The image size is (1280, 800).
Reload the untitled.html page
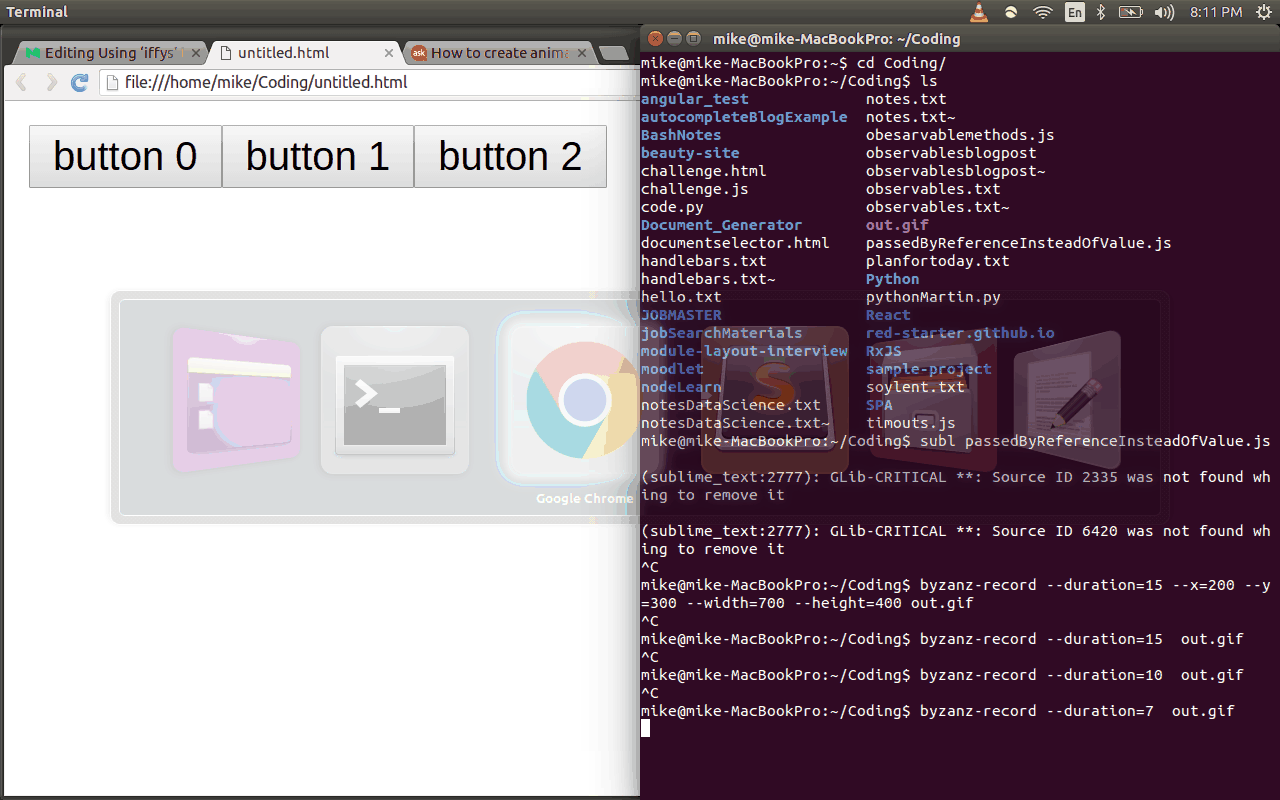point(79,83)
